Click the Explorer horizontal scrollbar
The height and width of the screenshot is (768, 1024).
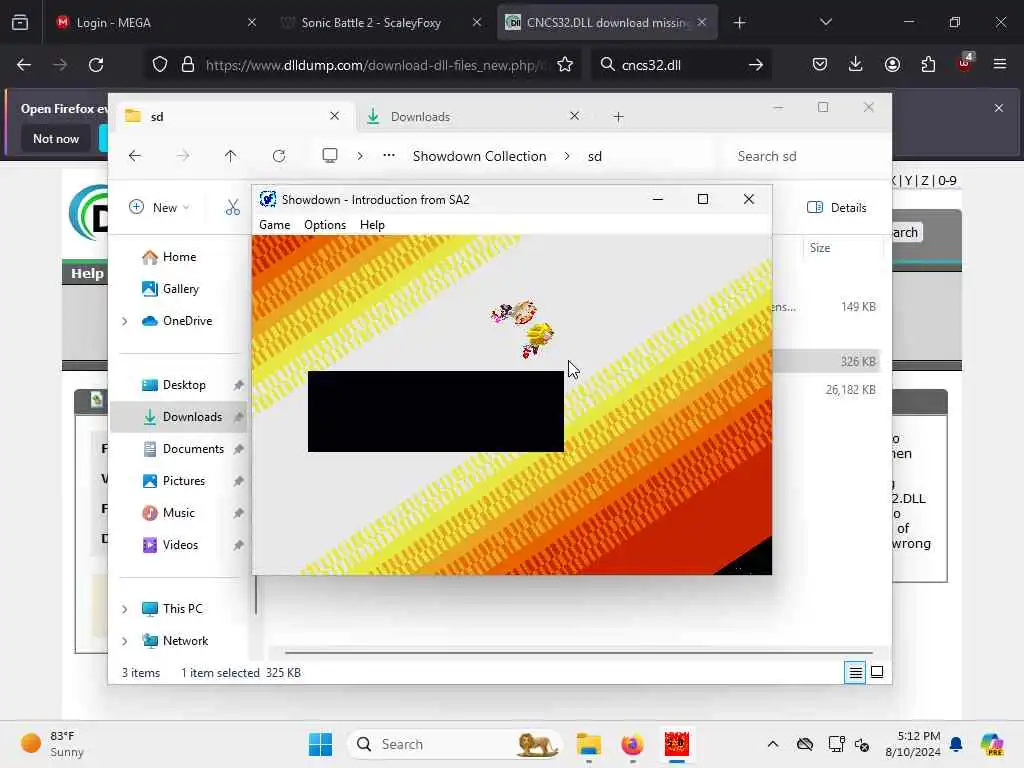[x=579, y=652]
